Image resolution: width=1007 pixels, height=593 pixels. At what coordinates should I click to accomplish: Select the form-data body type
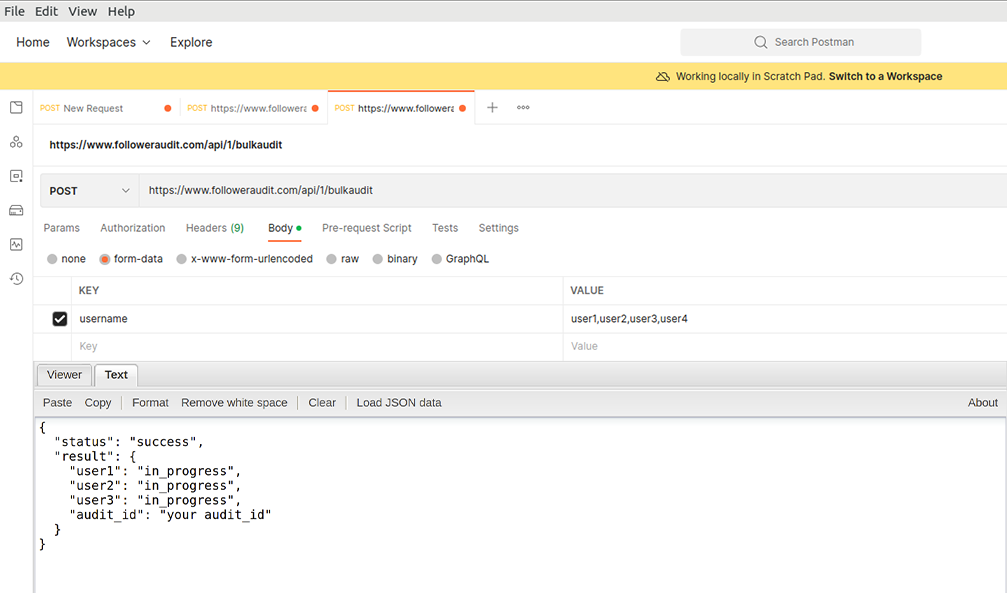[x=105, y=259]
